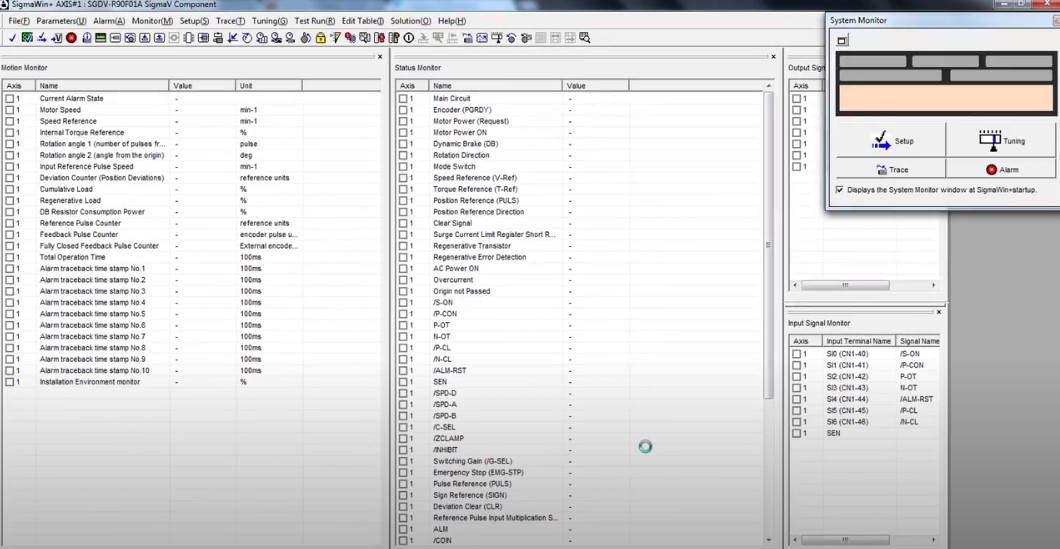Click the blue checkmark toolbar icon
This screenshot has height=549, width=1060.
[12, 38]
